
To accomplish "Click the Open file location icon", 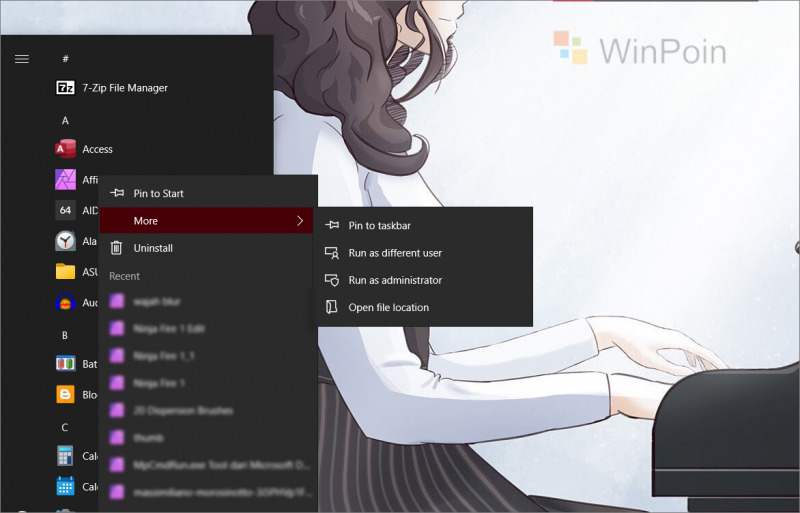I will pos(332,307).
